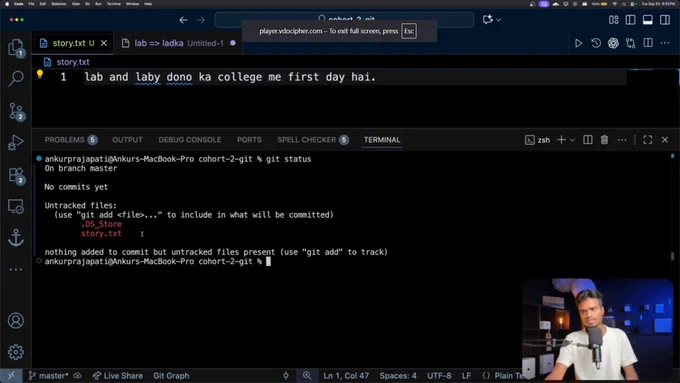This screenshot has width=680, height=383.
Task: Change encoding via UTF-8
Action: (x=439, y=376)
